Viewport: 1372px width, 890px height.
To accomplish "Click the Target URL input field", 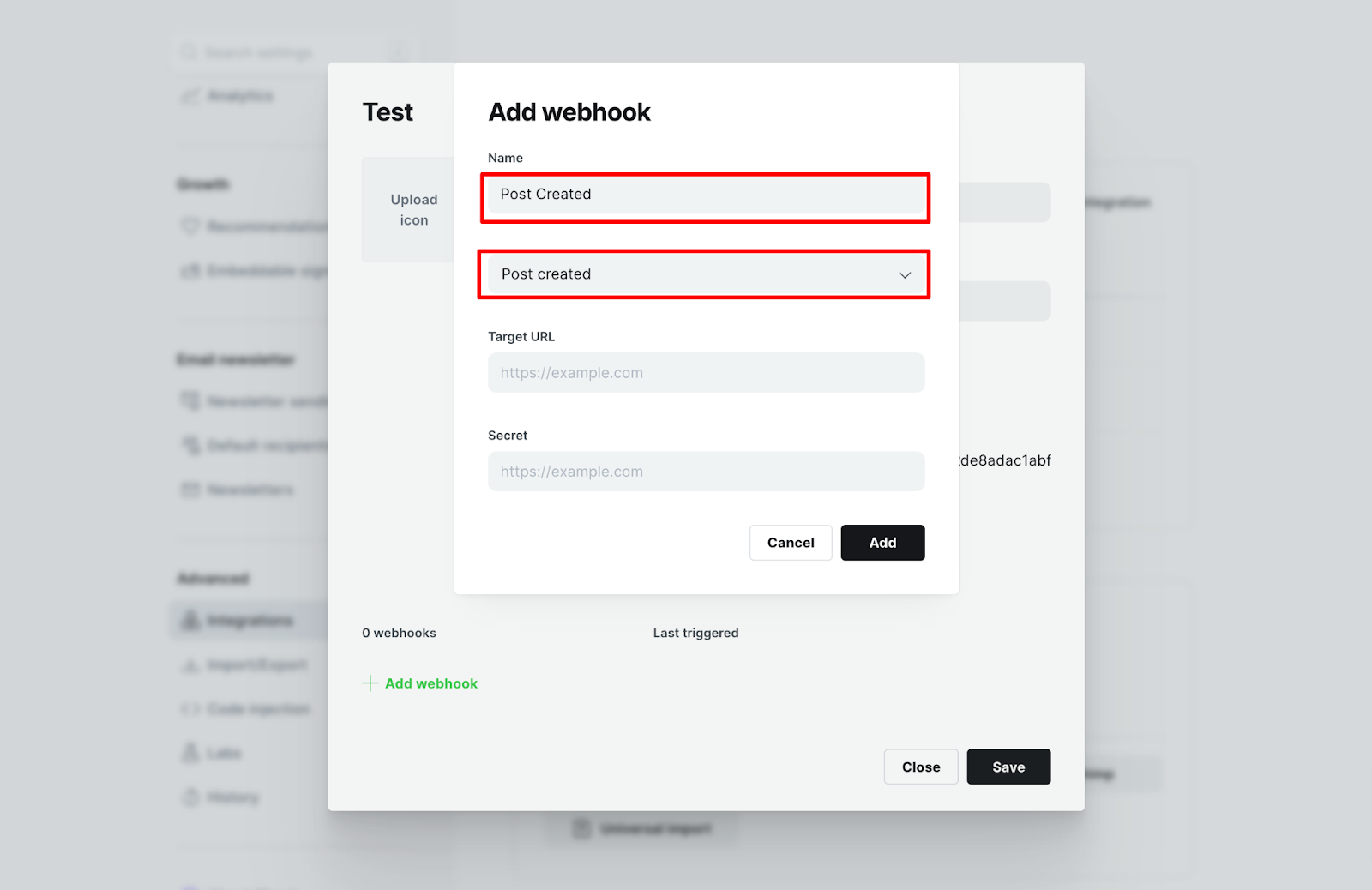I will [706, 373].
